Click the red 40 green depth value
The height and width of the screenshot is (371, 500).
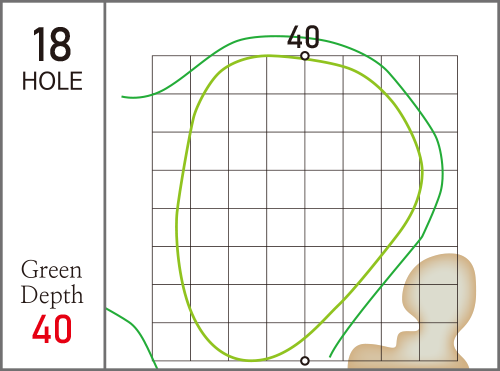pyautogui.click(x=52, y=329)
